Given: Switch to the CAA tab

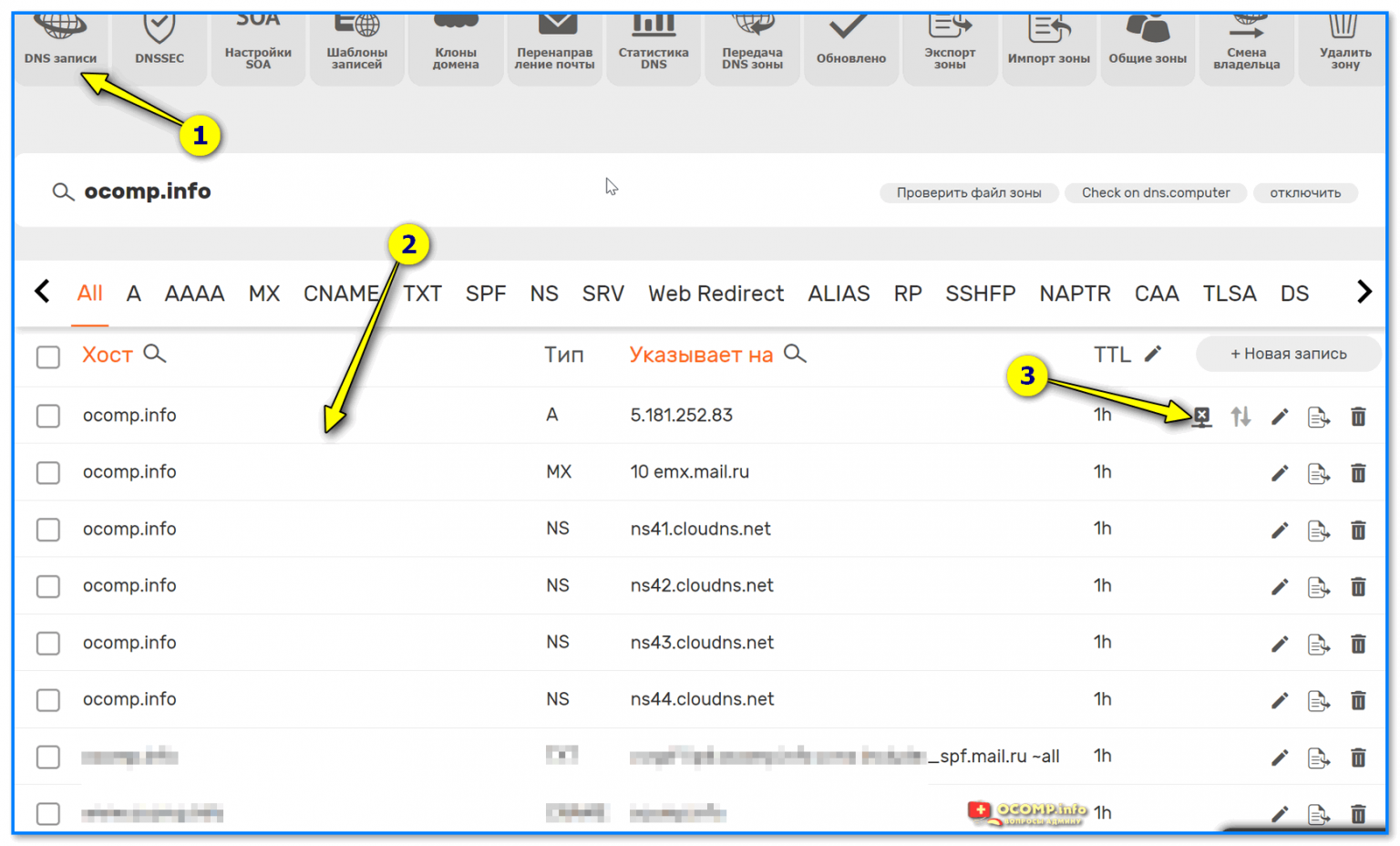Looking at the screenshot, I should (x=1157, y=294).
